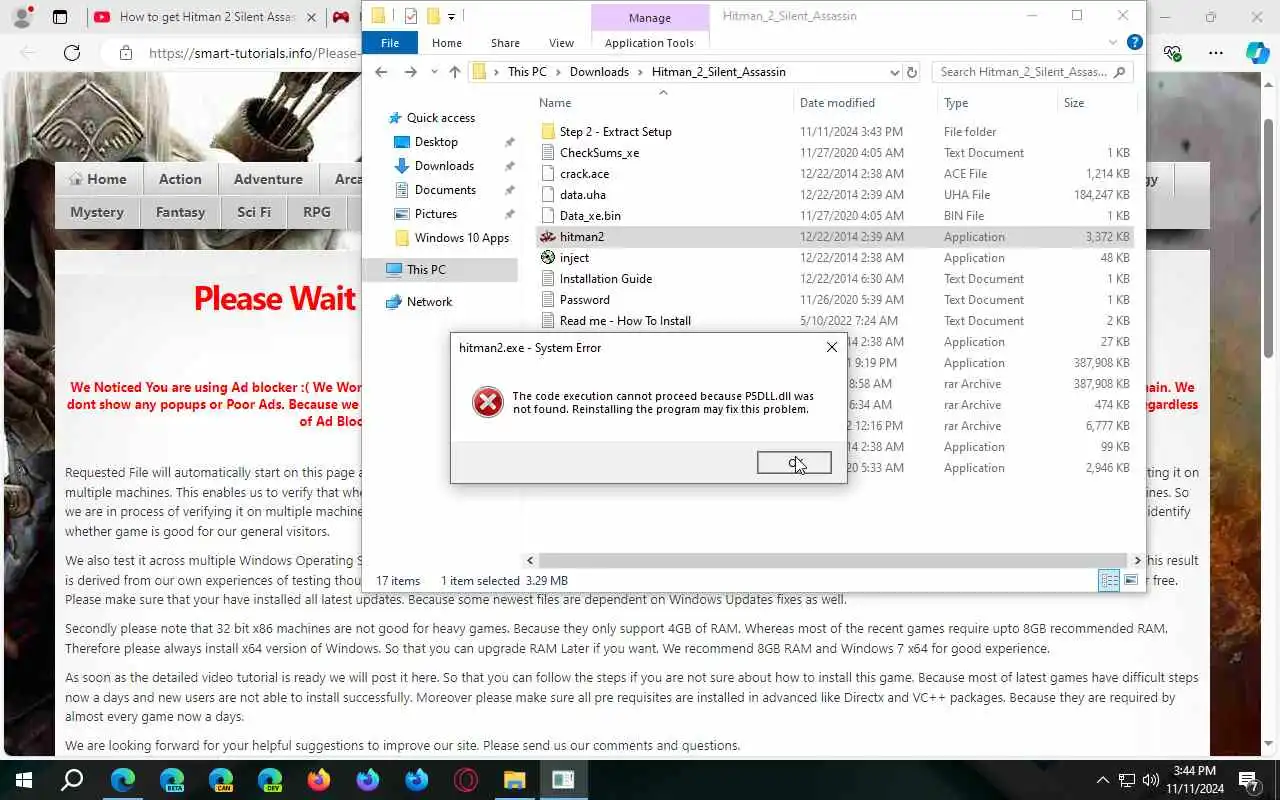Open the Windows Start menu
This screenshot has width=1280, height=800.
coord(24,780)
